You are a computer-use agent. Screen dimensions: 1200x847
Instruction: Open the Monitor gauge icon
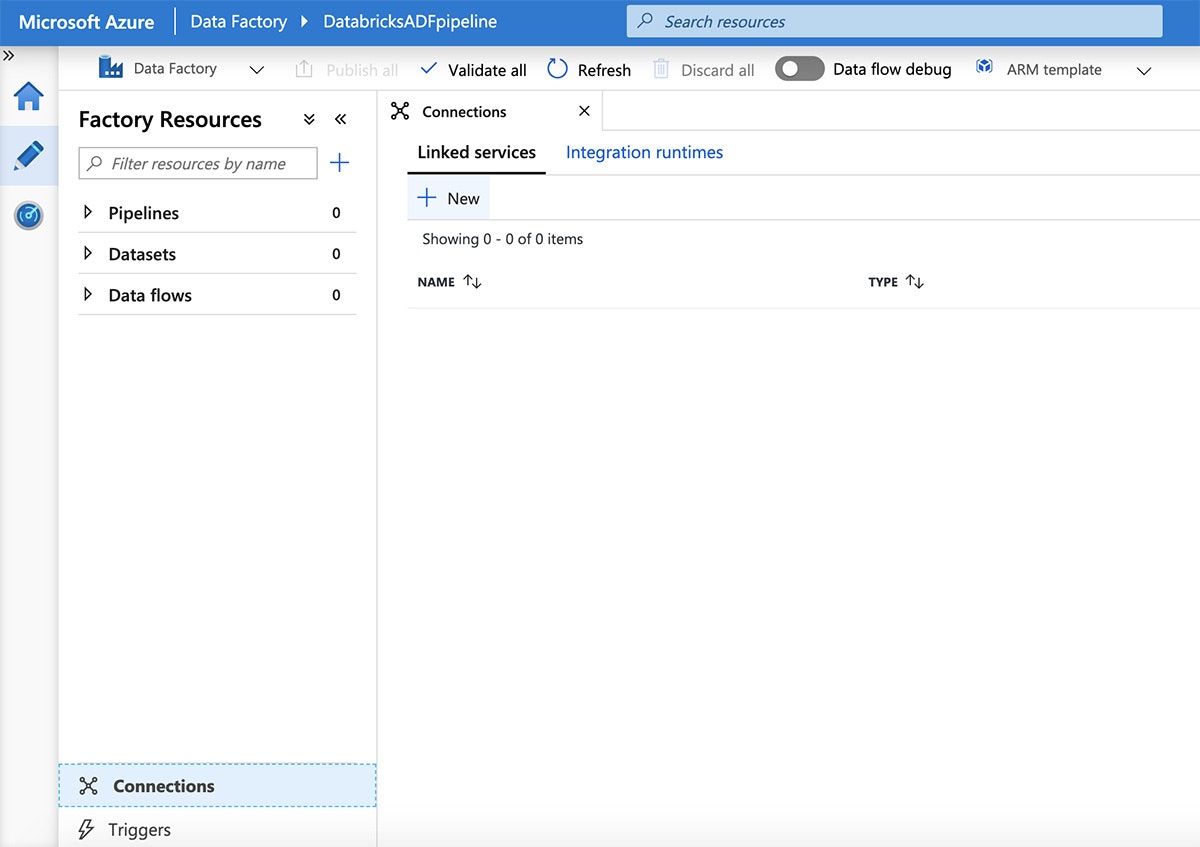pos(28,215)
